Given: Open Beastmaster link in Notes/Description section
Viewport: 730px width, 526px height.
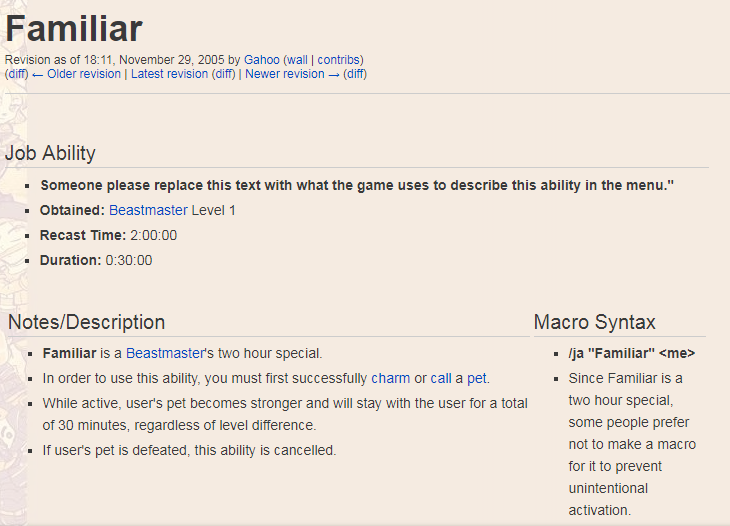Looking at the screenshot, I should click(x=165, y=353).
